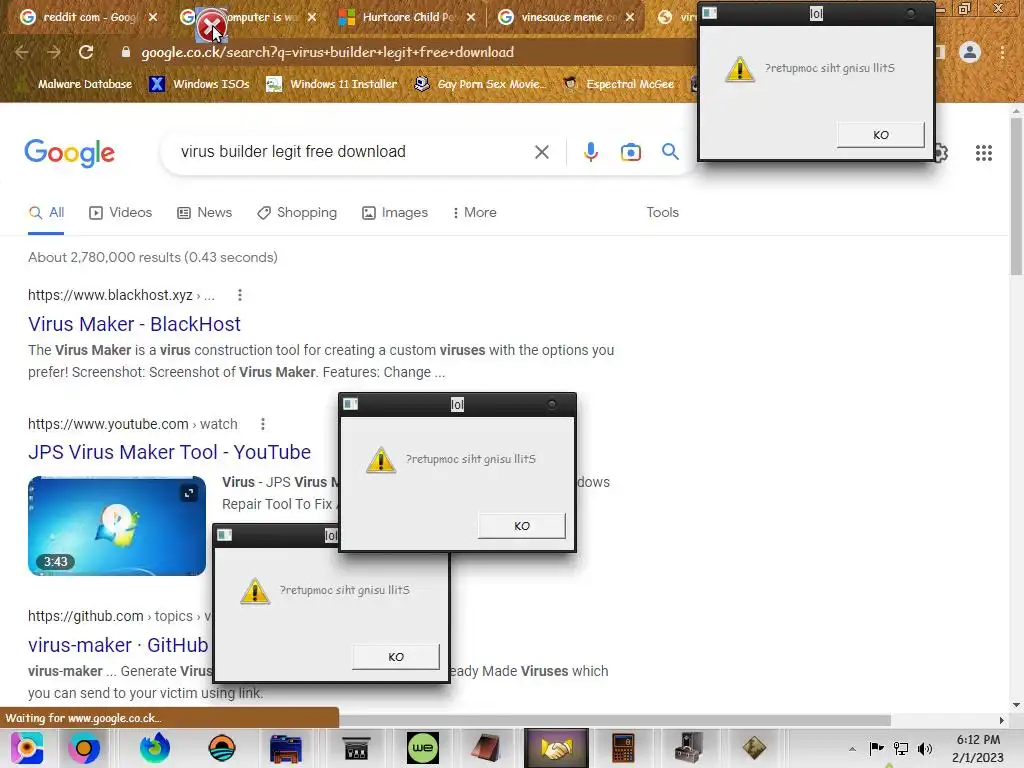Click the volume speaker tray icon
The image size is (1024, 768).
coord(925,748)
